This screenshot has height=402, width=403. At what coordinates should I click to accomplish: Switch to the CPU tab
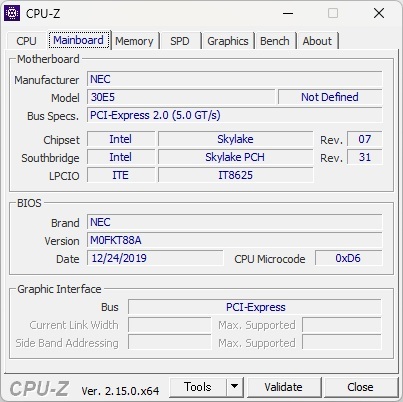coord(26,41)
